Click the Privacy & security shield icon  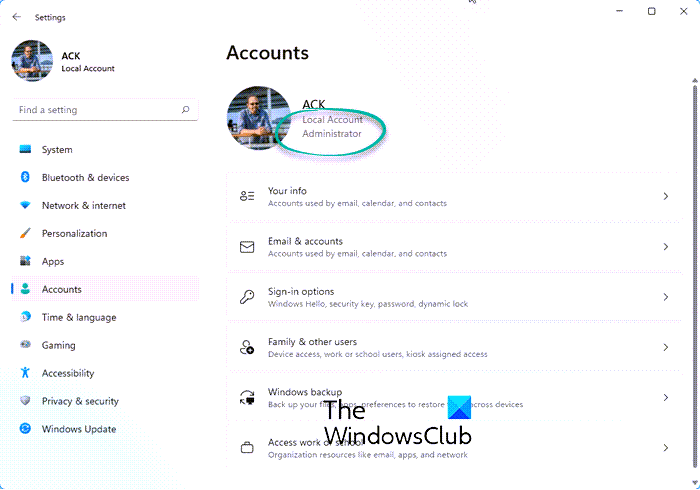25,400
